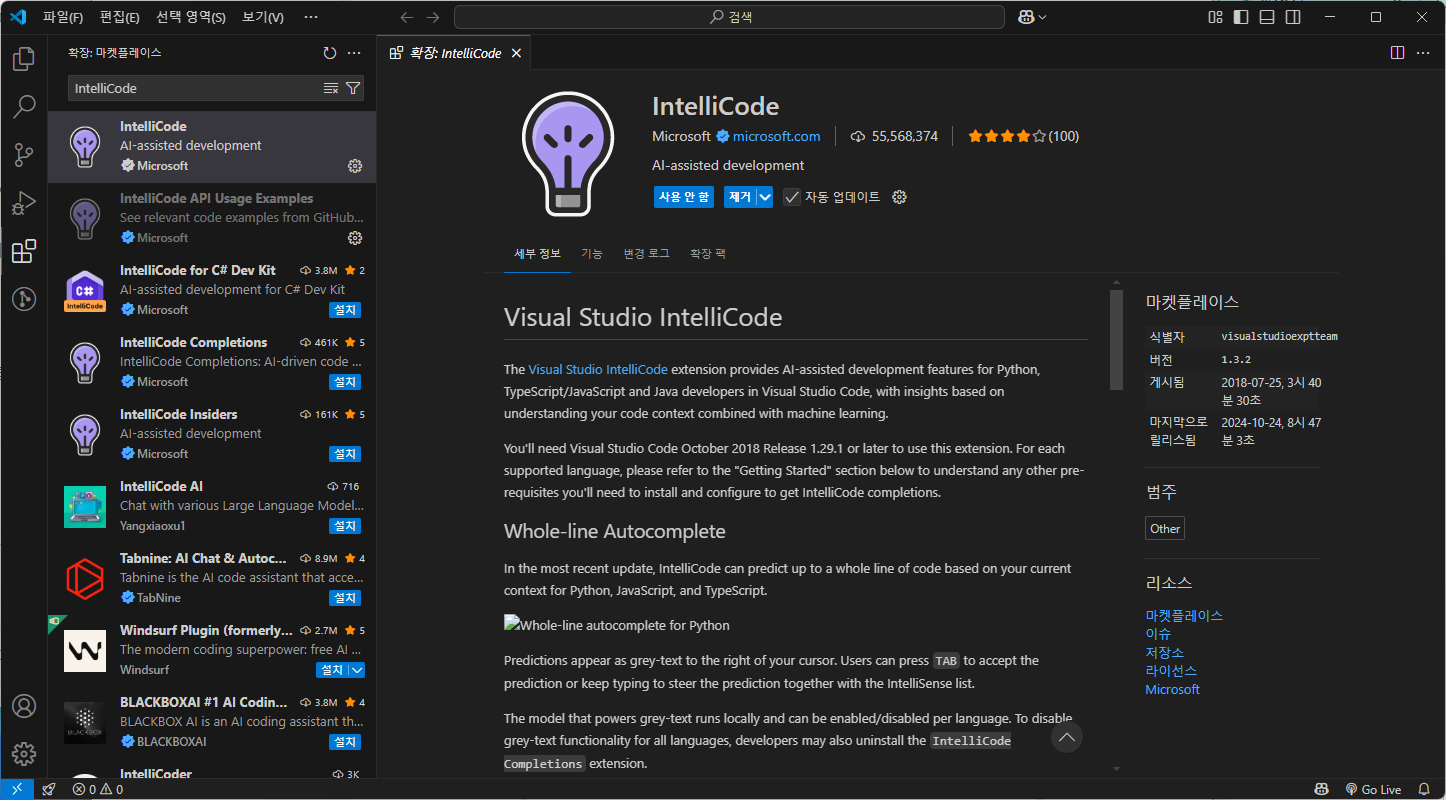Screen dimensions: 1446x800
Task: Switch to the Features tab
Action: point(592,254)
